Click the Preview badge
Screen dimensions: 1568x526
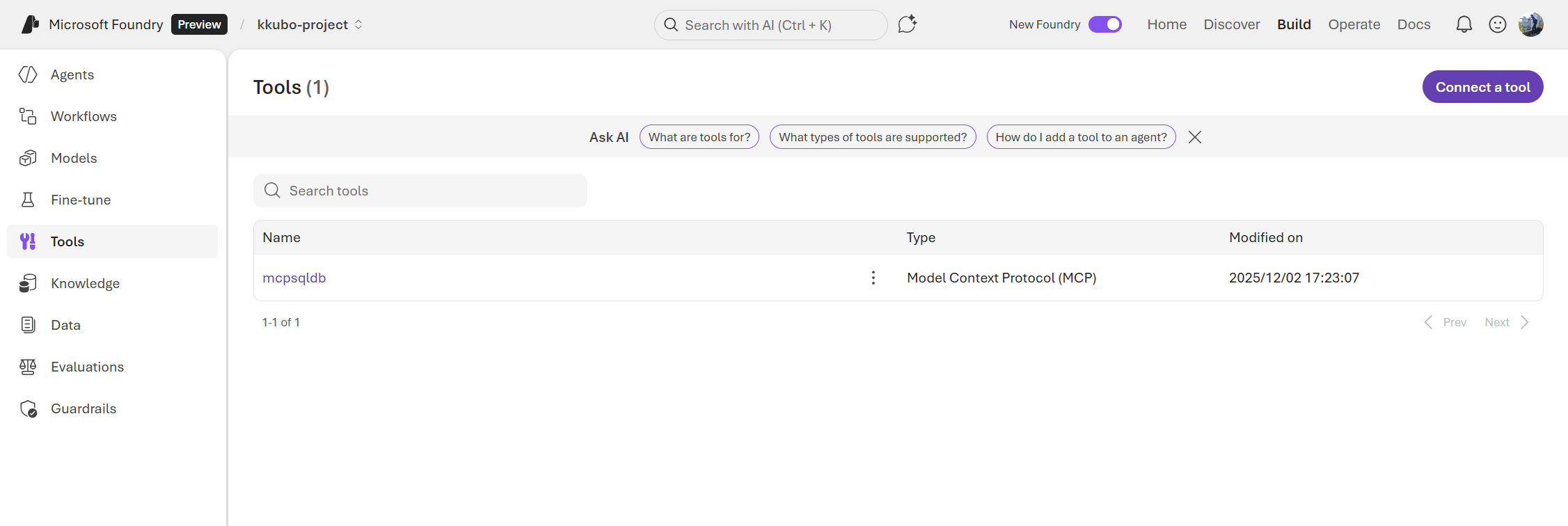[x=199, y=24]
